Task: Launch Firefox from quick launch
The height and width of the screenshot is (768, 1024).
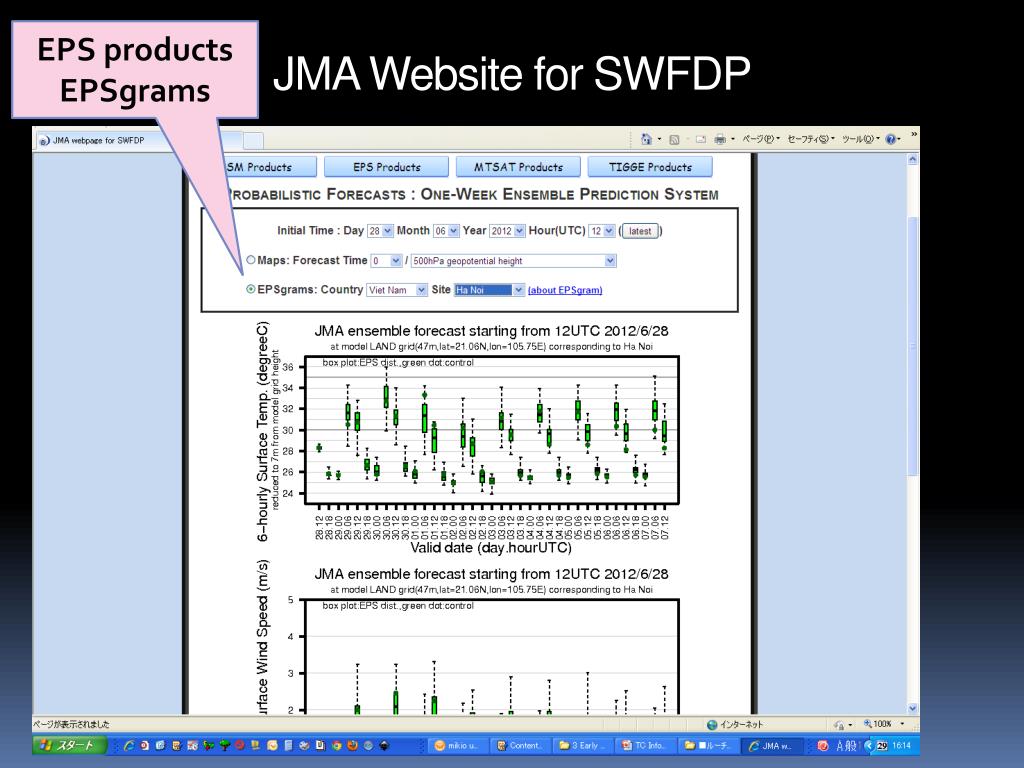Action: pyautogui.click(x=353, y=745)
